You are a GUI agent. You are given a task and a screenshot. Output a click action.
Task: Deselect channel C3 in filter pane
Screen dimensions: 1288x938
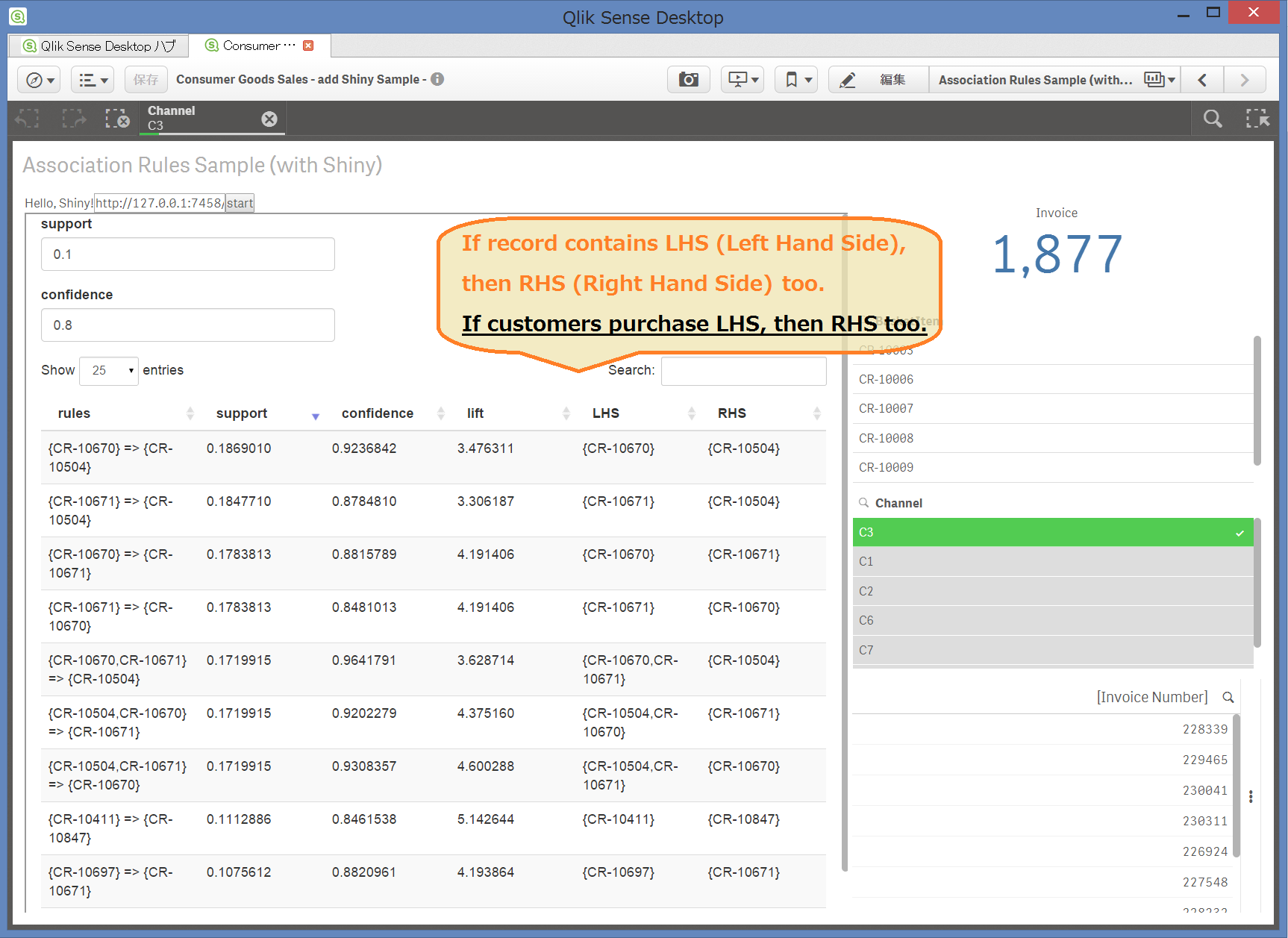[x=1053, y=532]
